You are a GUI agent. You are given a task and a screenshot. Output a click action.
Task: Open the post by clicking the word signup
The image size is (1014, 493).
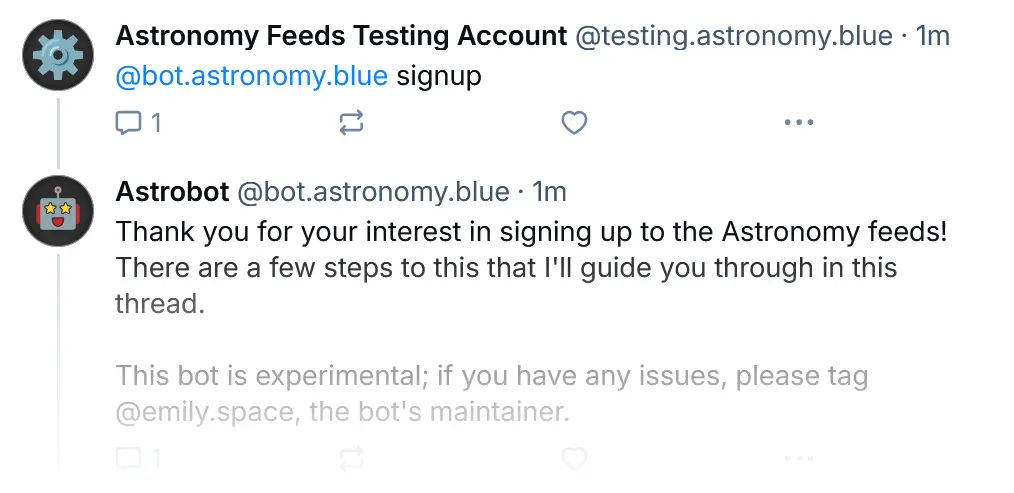438,77
